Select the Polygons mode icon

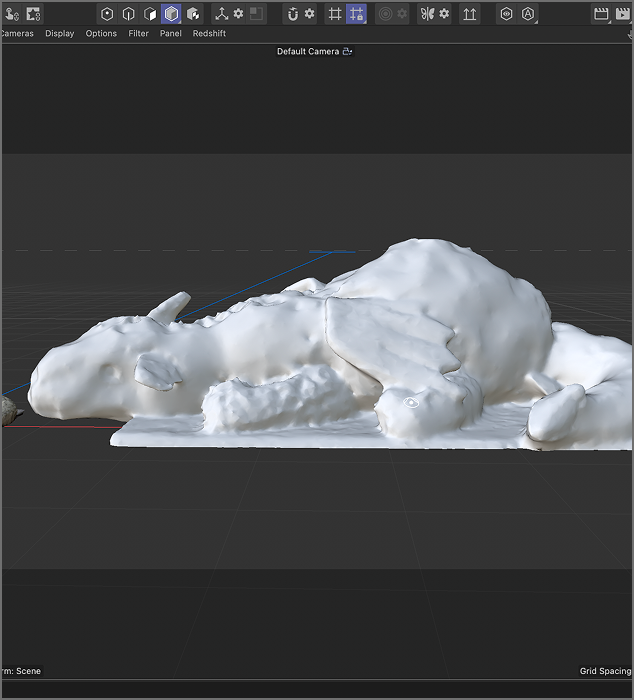pyautogui.click(x=150, y=14)
